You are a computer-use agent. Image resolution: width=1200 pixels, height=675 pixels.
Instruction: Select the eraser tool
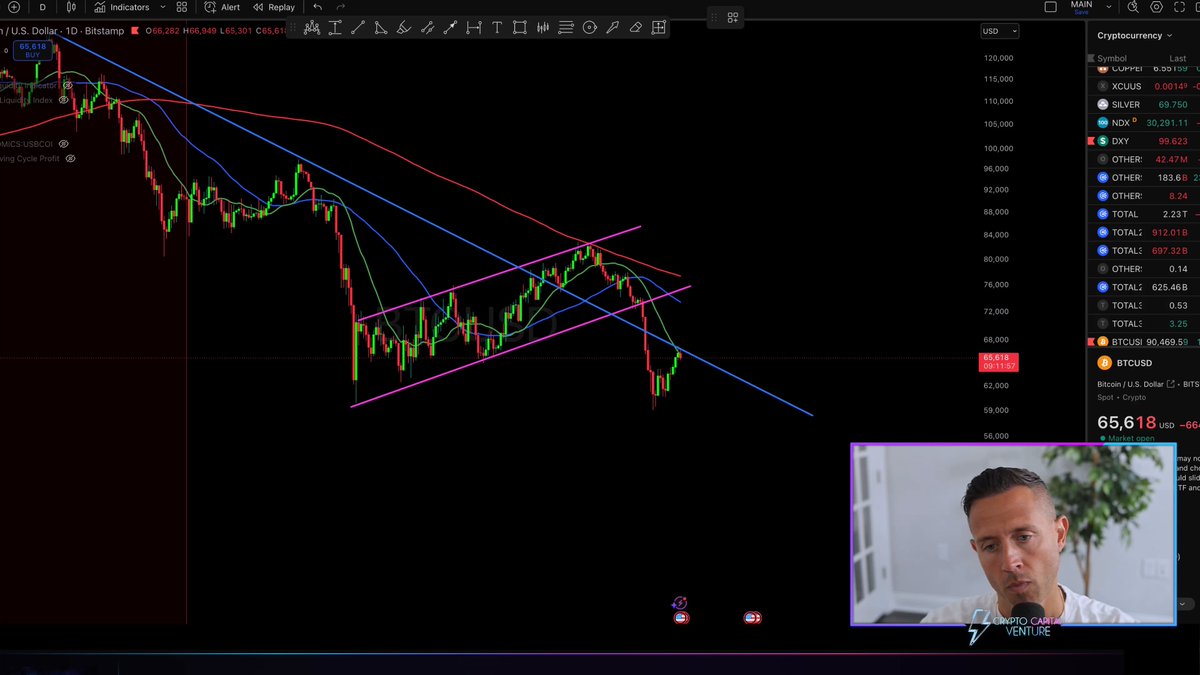(635, 27)
